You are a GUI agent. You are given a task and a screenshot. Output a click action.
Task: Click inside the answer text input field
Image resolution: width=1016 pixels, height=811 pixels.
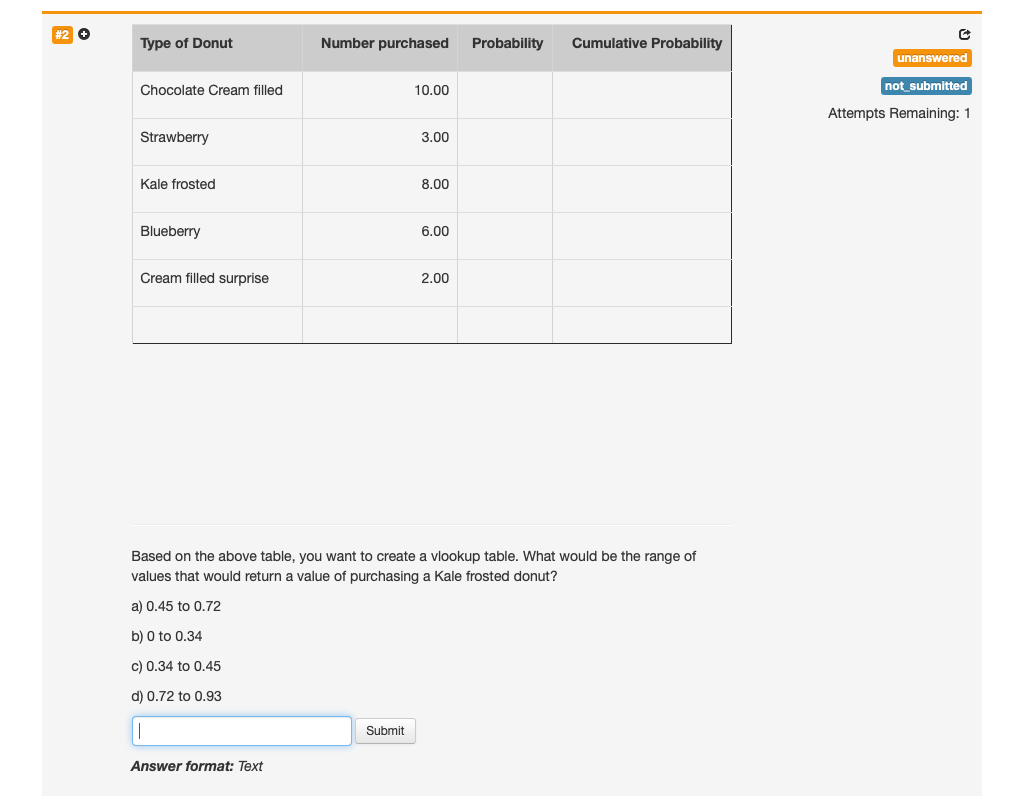pos(240,731)
